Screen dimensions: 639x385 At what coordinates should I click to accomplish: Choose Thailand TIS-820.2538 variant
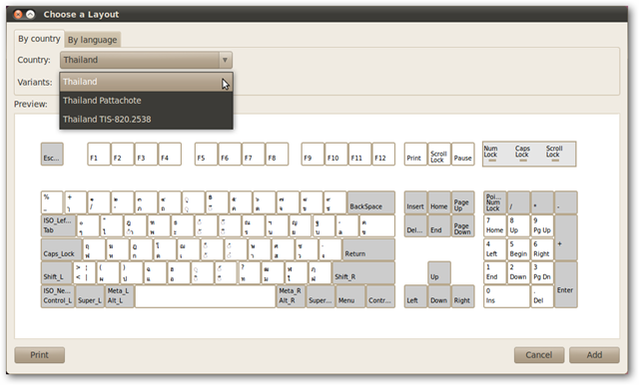[146, 119]
